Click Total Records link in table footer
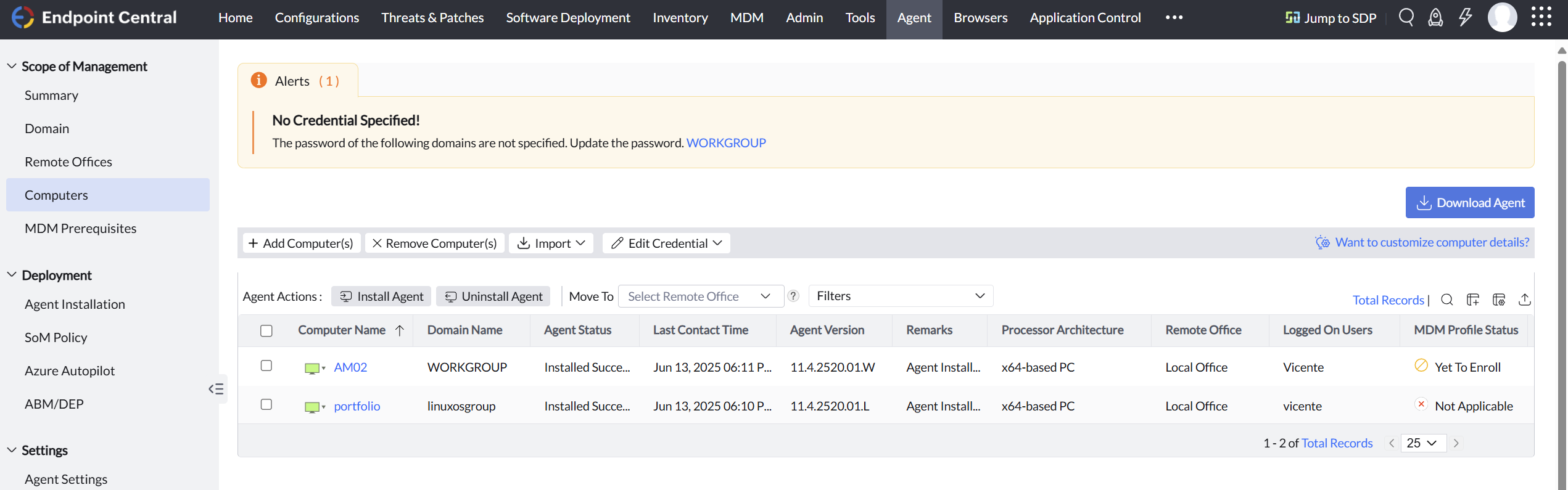Screen dimensions: 1568x490 tap(1337, 443)
